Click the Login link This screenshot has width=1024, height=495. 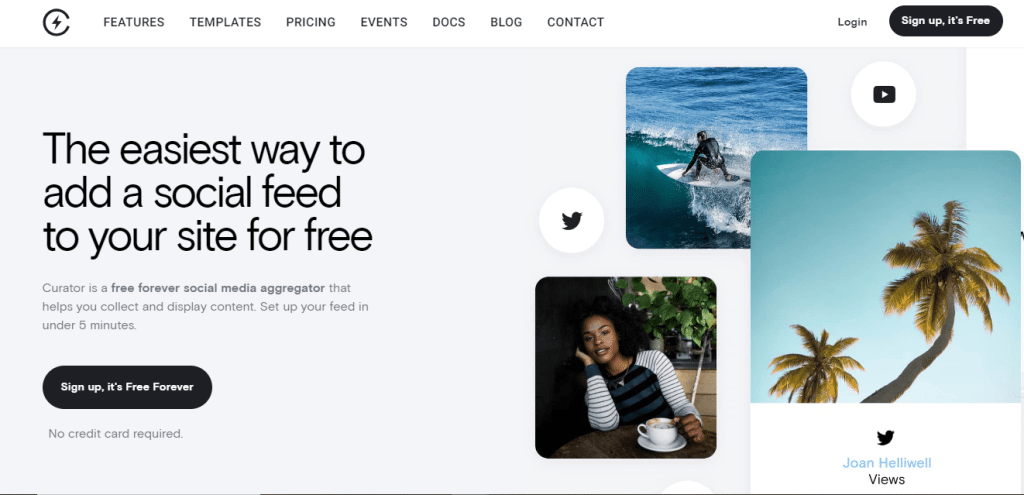[852, 22]
